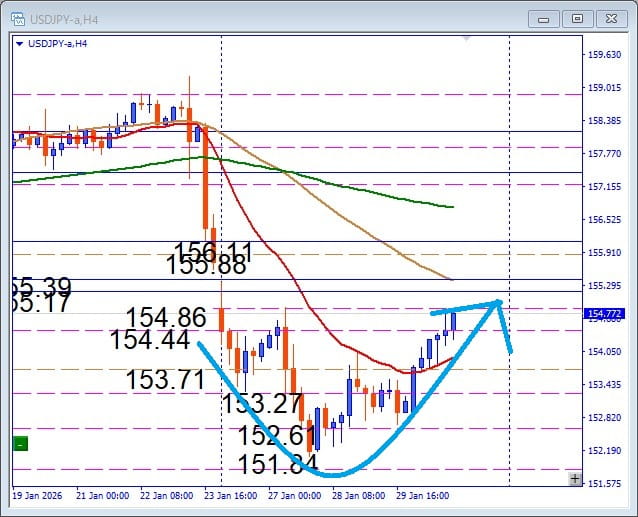Click the 19 Jan 2026 date label
Viewport: 638px width, 517px height.
pyautogui.click(x=37, y=496)
